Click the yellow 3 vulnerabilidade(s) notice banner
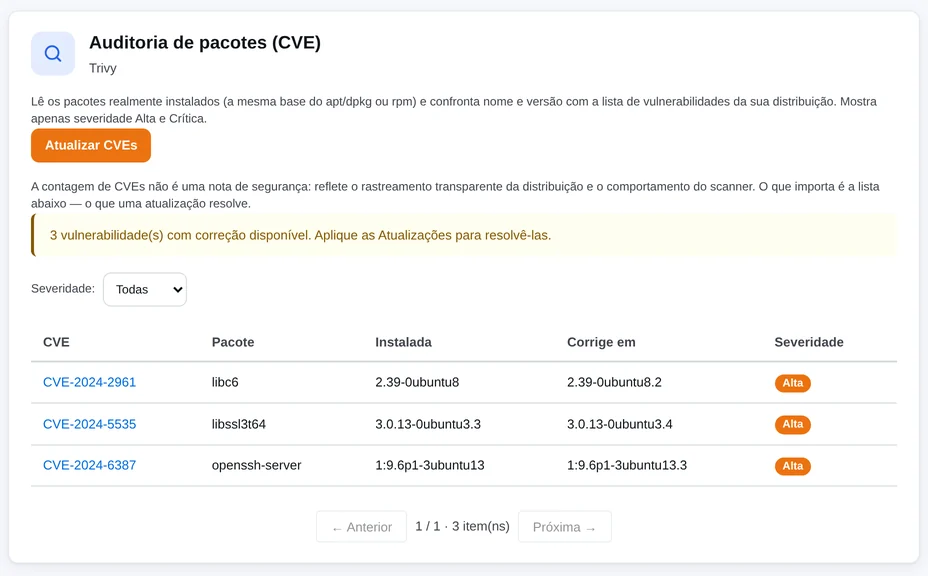The height and width of the screenshot is (576, 928). click(x=464, y=236)
